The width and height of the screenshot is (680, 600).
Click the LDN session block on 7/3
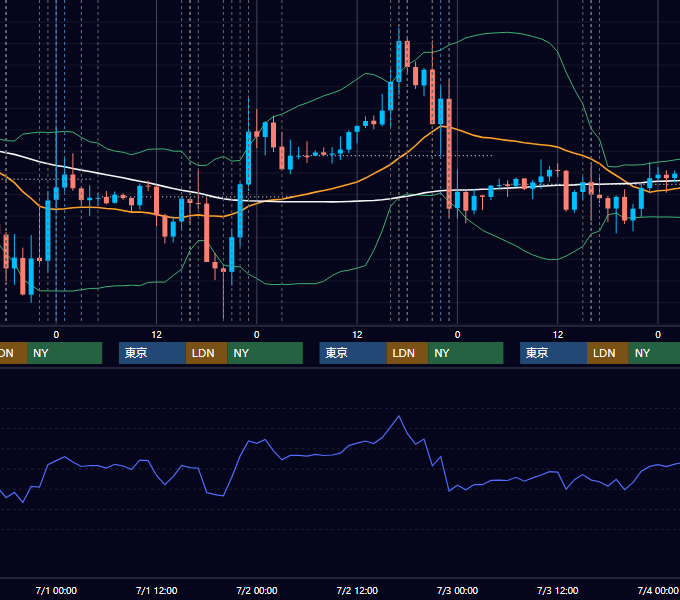coord(608,353)
